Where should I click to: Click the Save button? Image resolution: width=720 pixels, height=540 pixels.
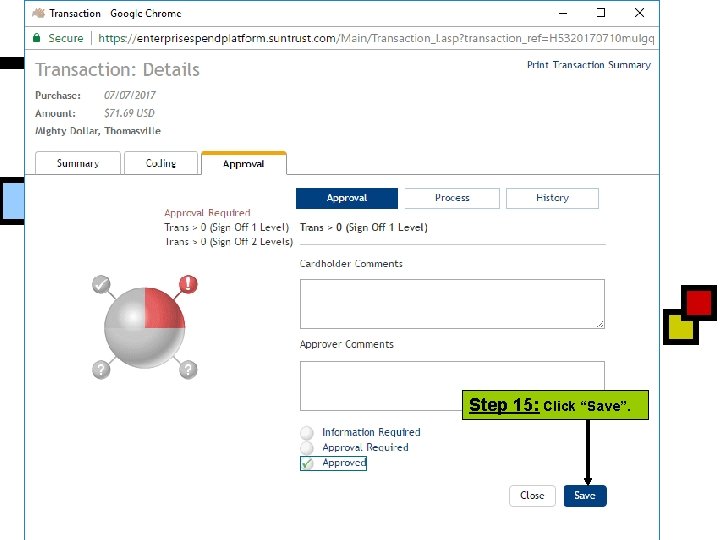(x=585, y=495)
